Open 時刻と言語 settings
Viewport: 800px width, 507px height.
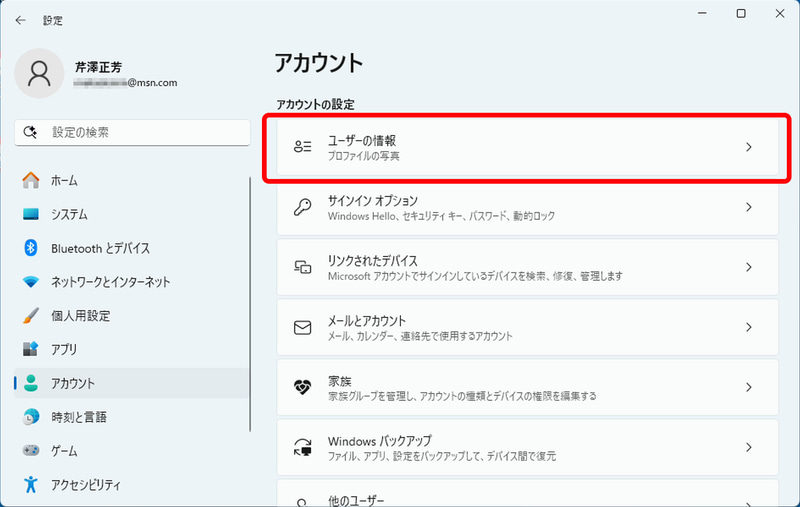click(x=132, y=417)
